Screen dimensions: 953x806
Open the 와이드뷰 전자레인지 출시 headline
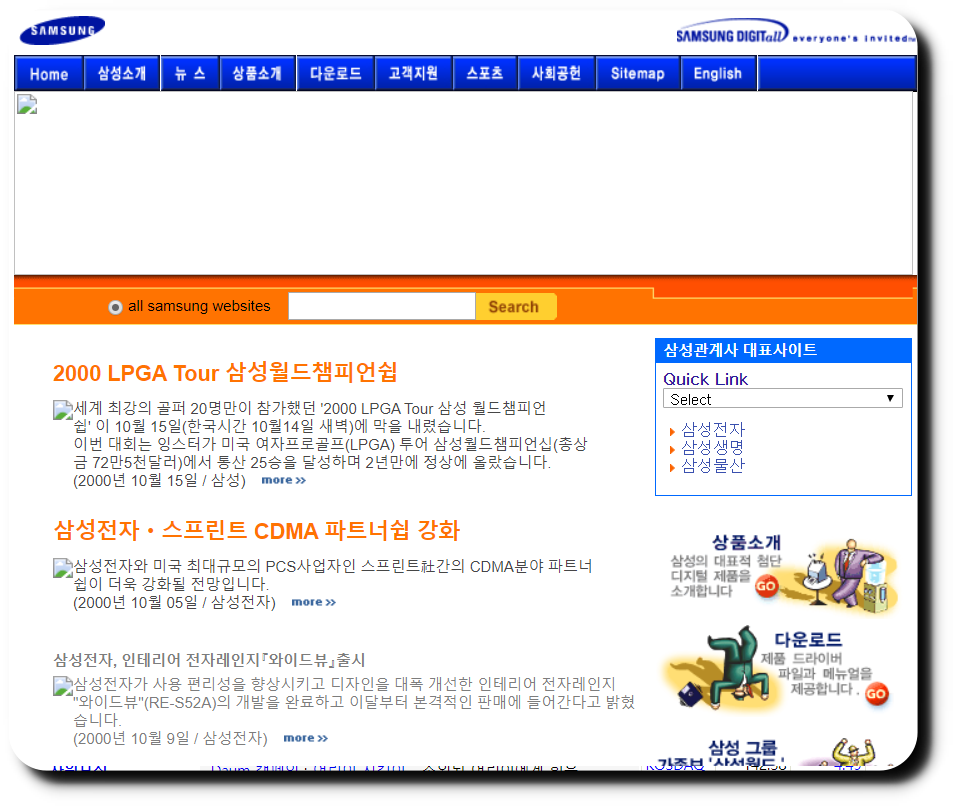coord(209,660)
